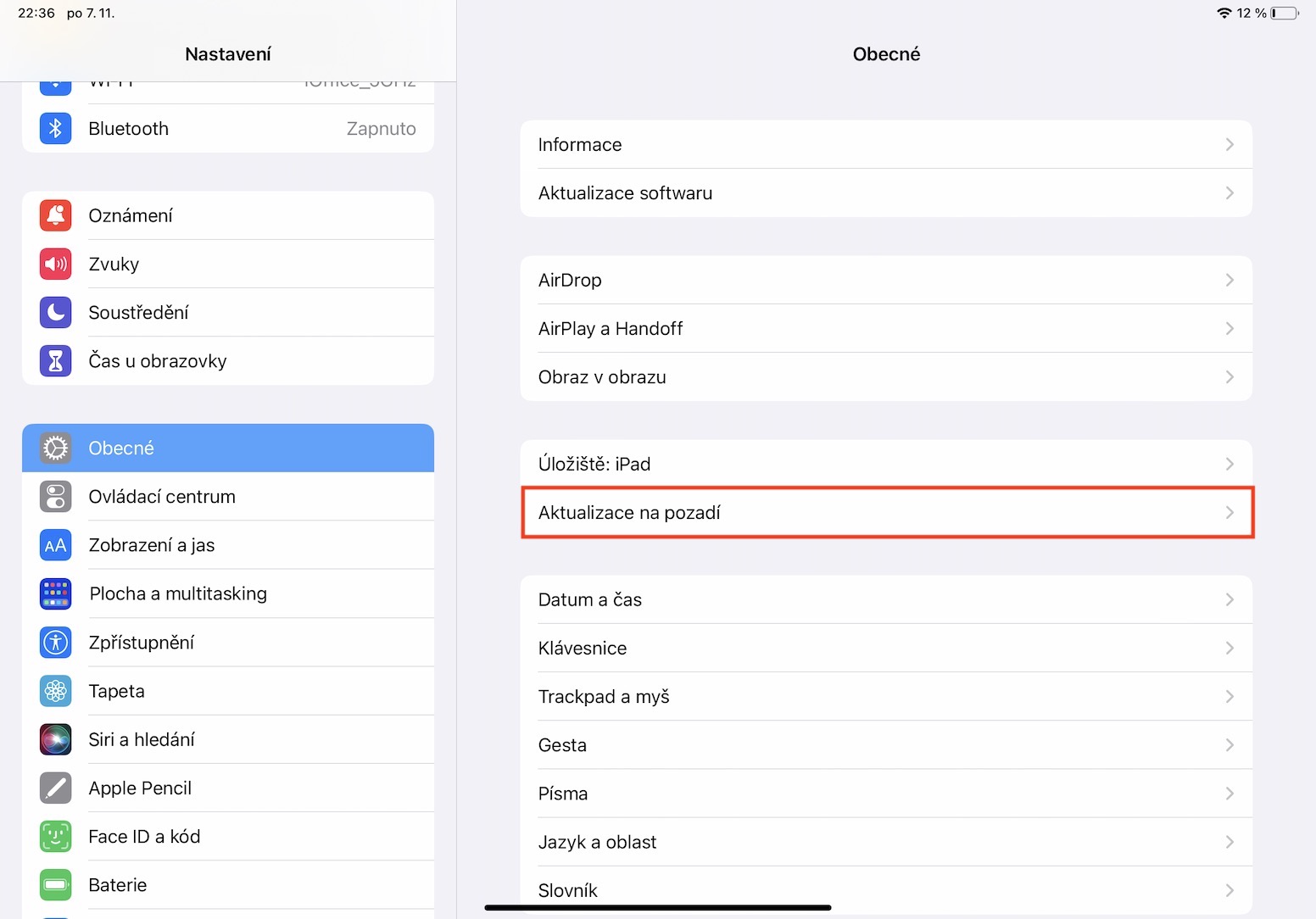The height and width of the screenshot is (919, 1316).
Task: Tap the battery status indicator
Action: click(x=1284, y=13)
